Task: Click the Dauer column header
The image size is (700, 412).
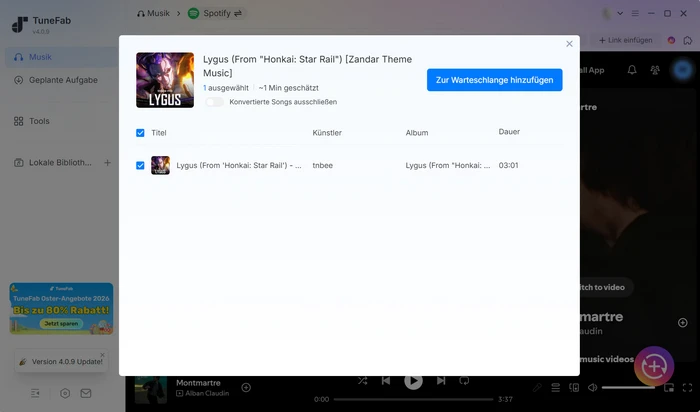Action: coord(509,132)
